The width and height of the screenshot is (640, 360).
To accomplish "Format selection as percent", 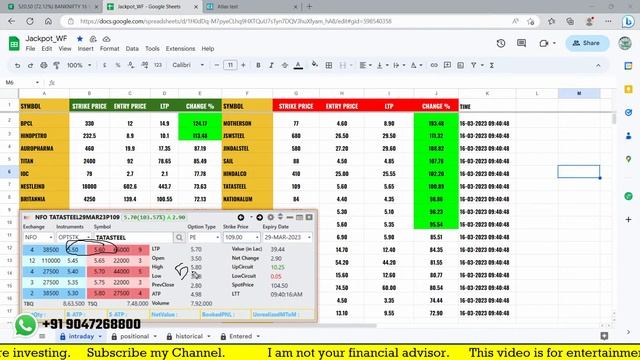I will click(118, 65).
